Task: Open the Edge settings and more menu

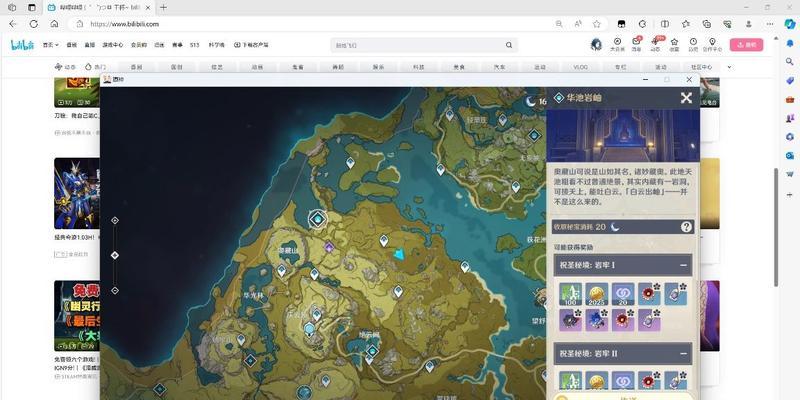Action: tap(770, 24)
